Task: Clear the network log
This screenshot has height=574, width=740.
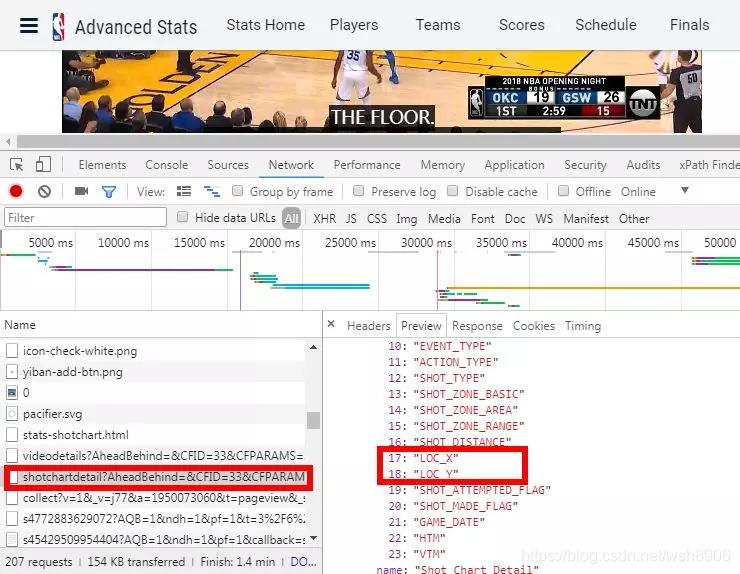Action: point(44,191)
